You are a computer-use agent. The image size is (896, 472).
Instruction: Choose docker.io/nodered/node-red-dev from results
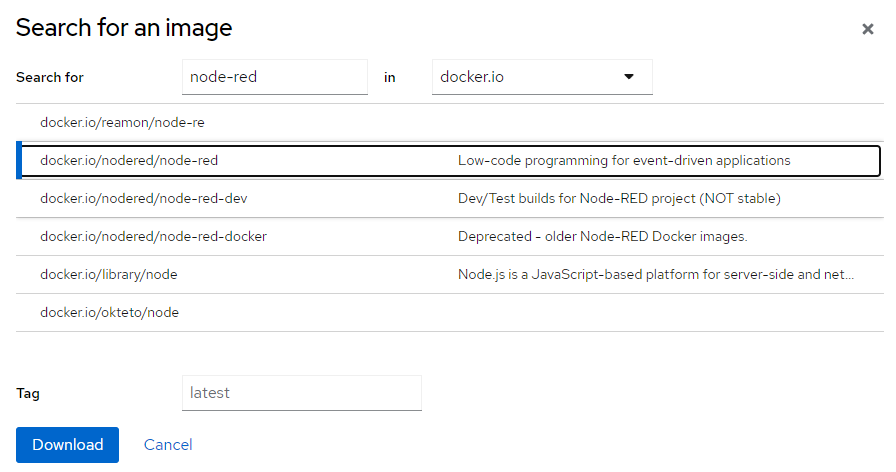click(143, 198)
